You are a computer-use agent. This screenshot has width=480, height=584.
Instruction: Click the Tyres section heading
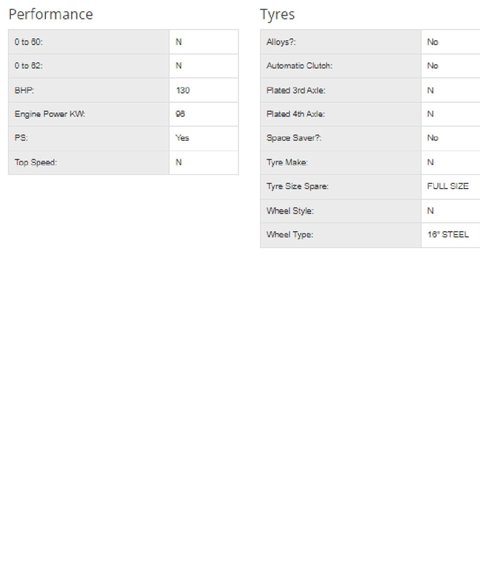[277, 15]
